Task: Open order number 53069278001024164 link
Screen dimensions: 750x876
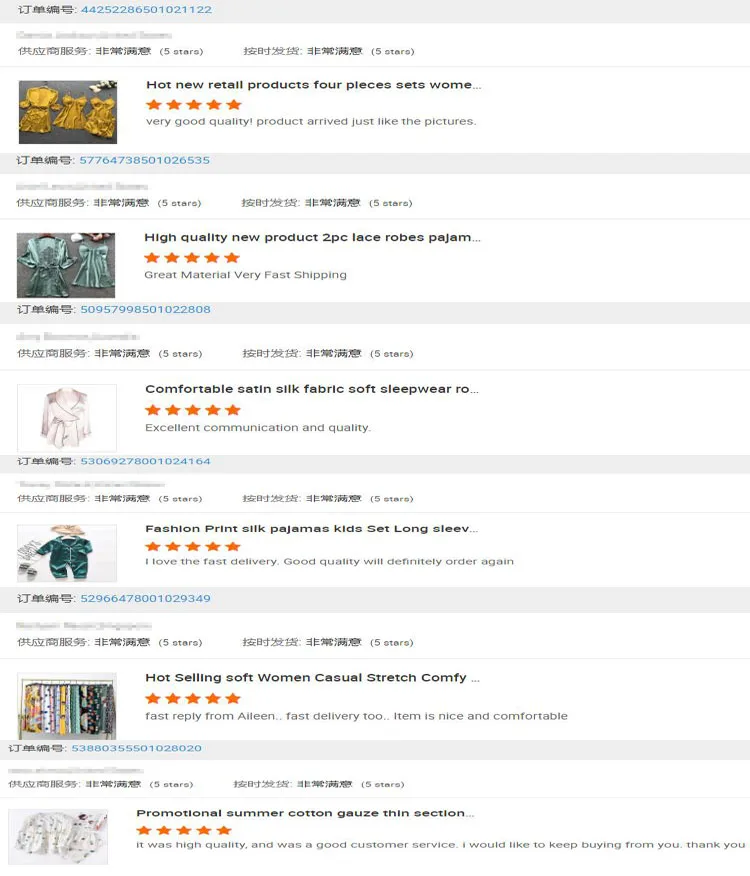Action: point(146,461)
